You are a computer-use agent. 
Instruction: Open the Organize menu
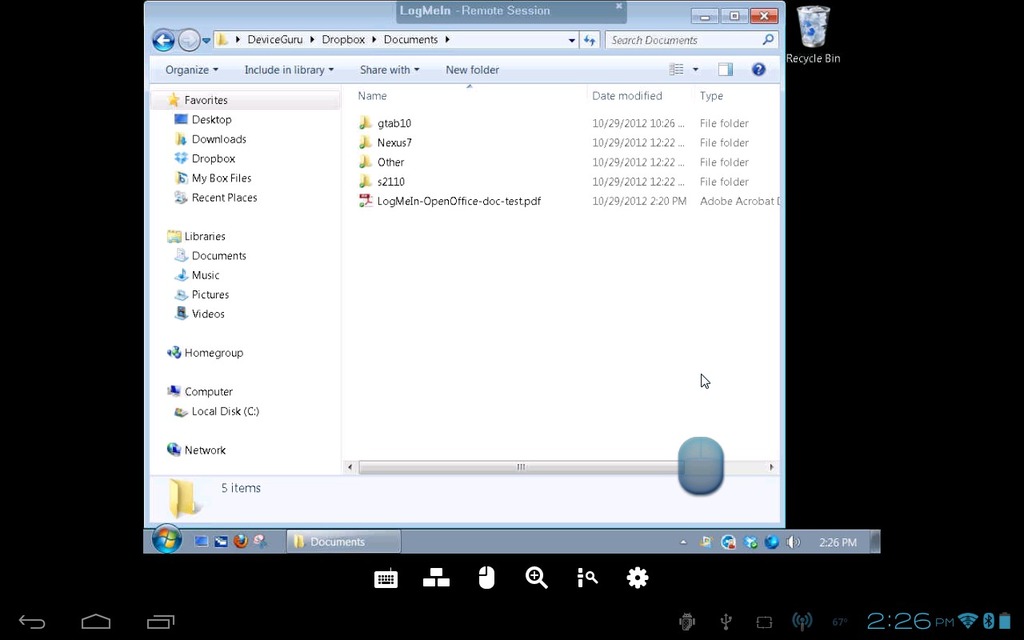pyautogui.click(x=191, y=70)
